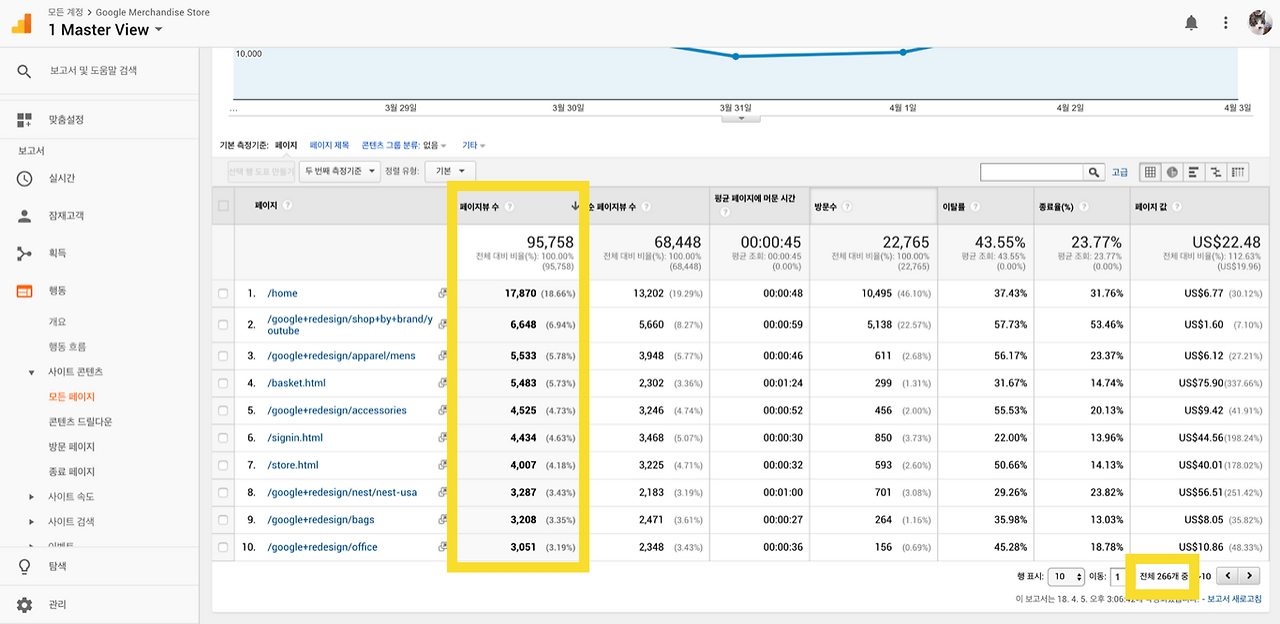The image size is (1280, 624).
Task: Select 개요 under behavior menu
Action: pyautogui.click(x=57, y=322)
